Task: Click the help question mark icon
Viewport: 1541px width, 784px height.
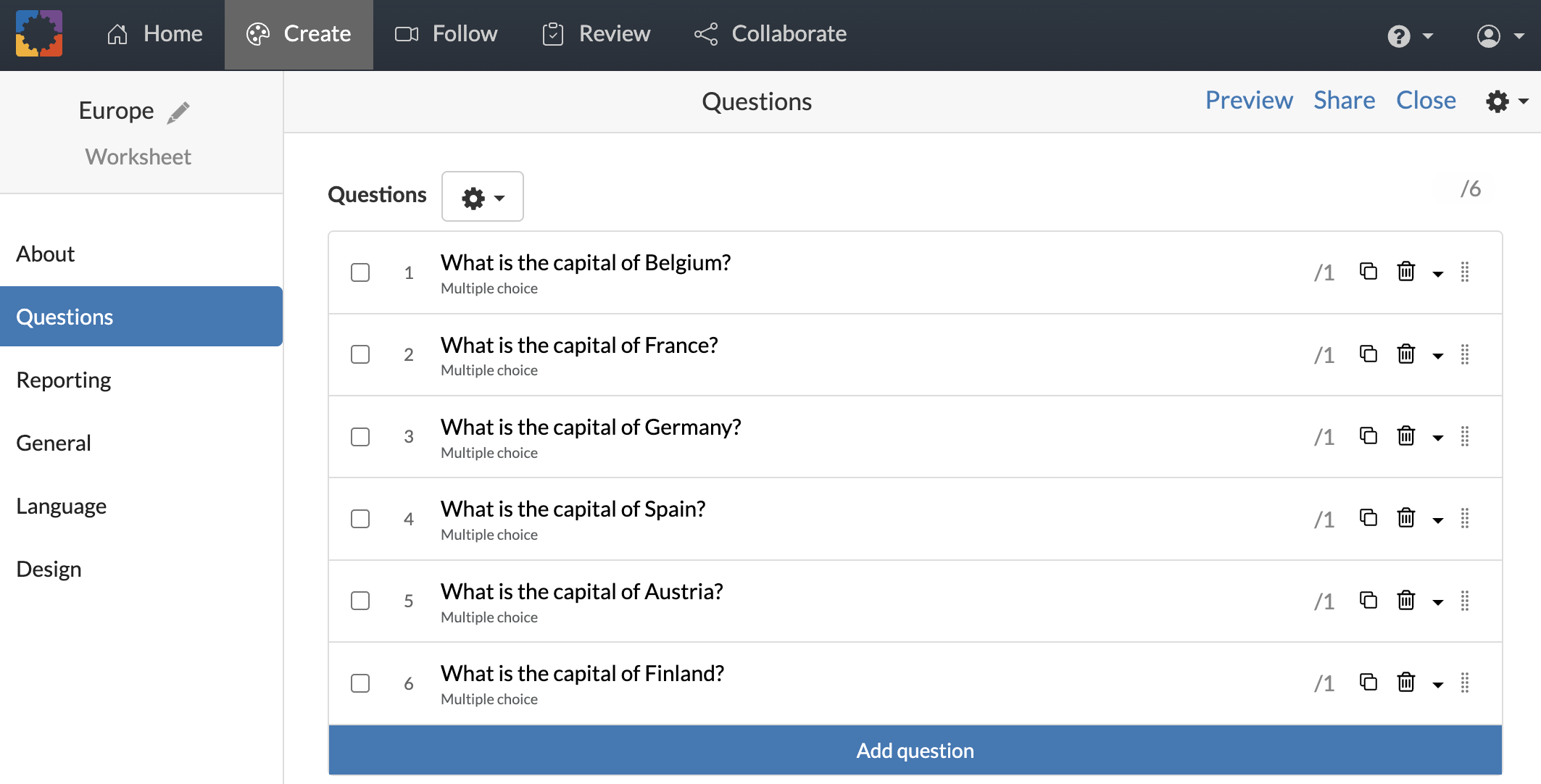Action: 1399,35
